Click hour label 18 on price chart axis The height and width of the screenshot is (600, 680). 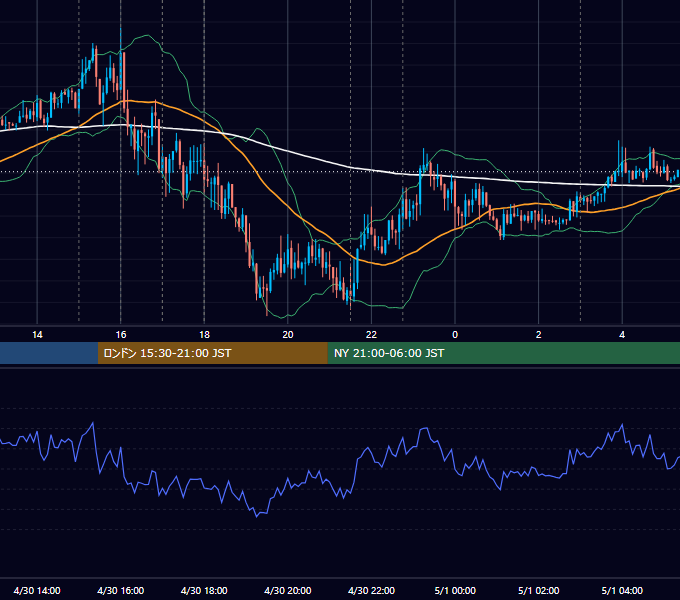pos(204,335)
